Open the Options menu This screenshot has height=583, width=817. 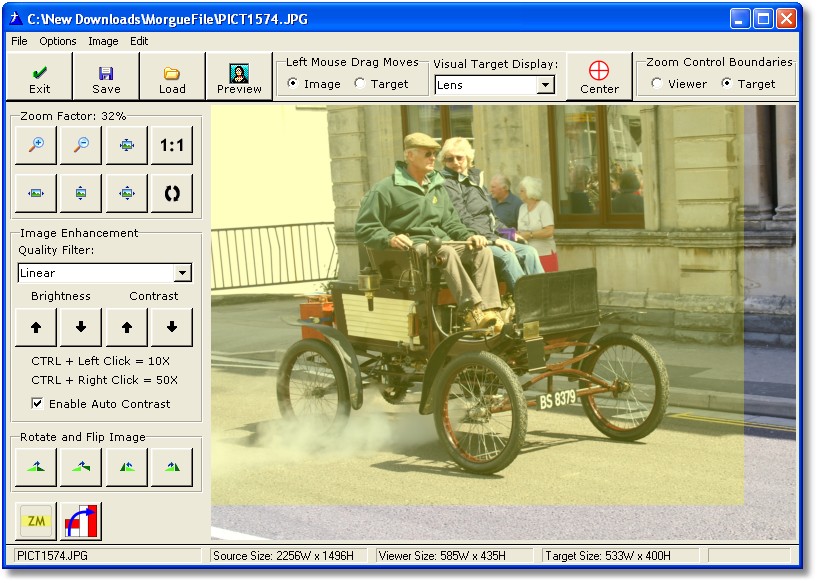tap(58, 41)
